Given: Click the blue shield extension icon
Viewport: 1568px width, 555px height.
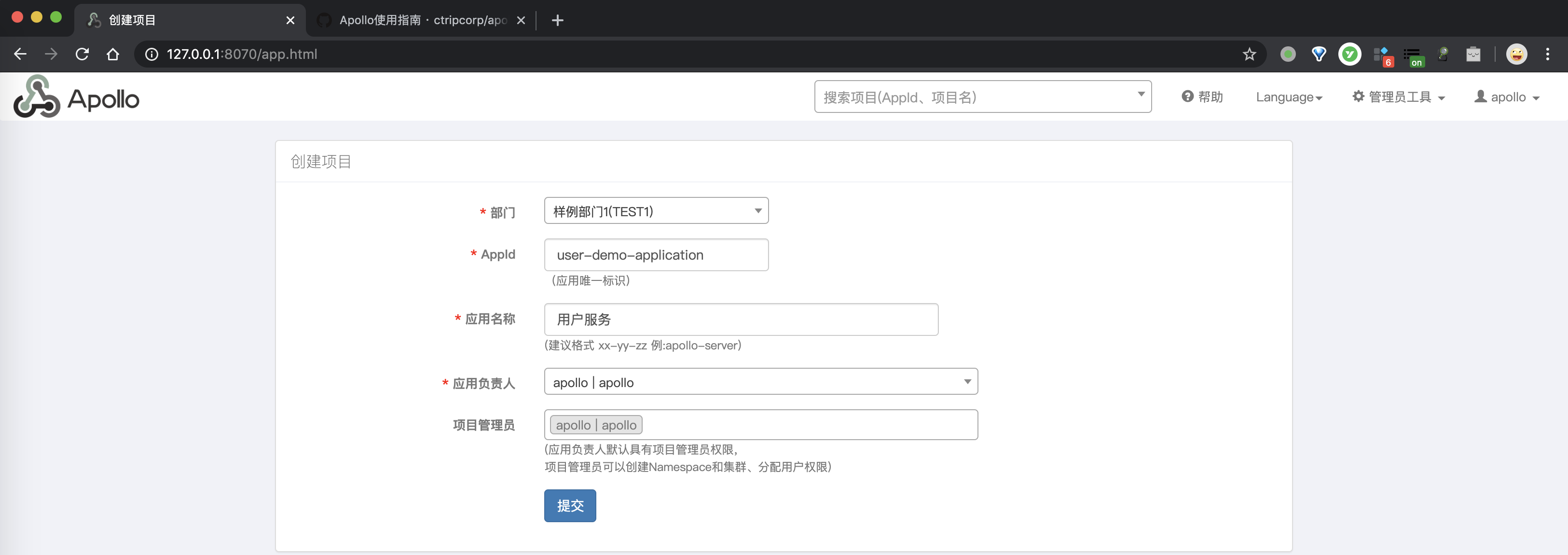Looking at the screenshot, I should 1319,54.
